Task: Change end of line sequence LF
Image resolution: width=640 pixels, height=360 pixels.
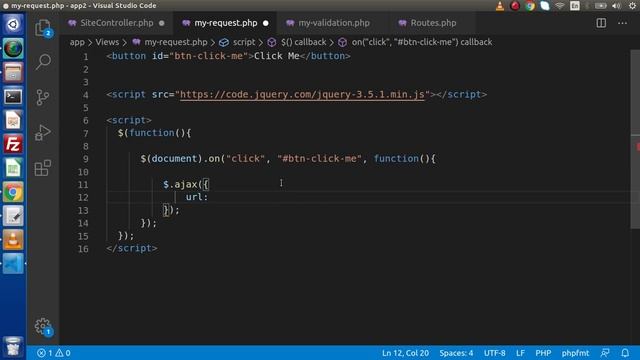Action: [520, 353]
